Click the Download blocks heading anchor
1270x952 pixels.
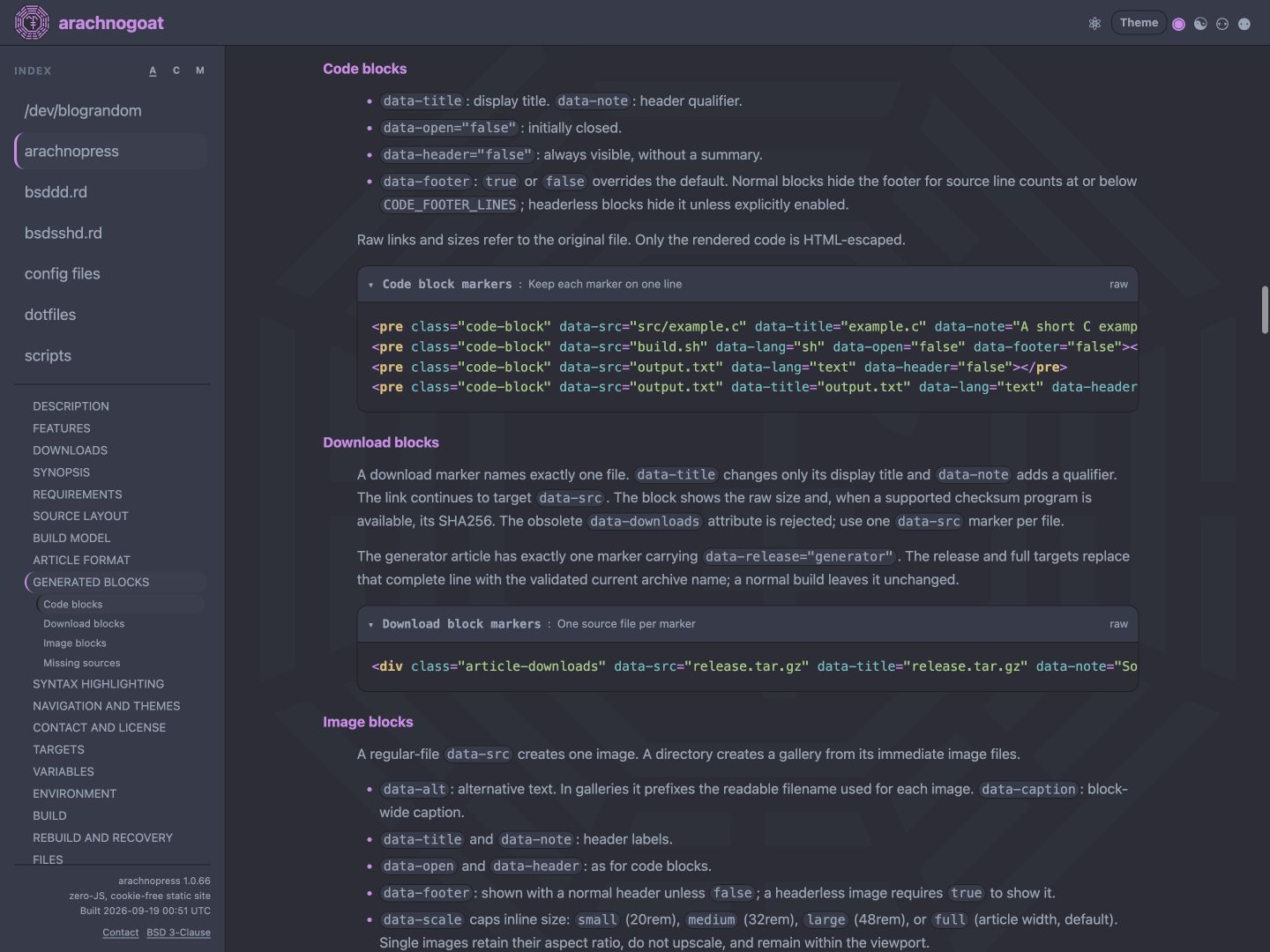381,443
